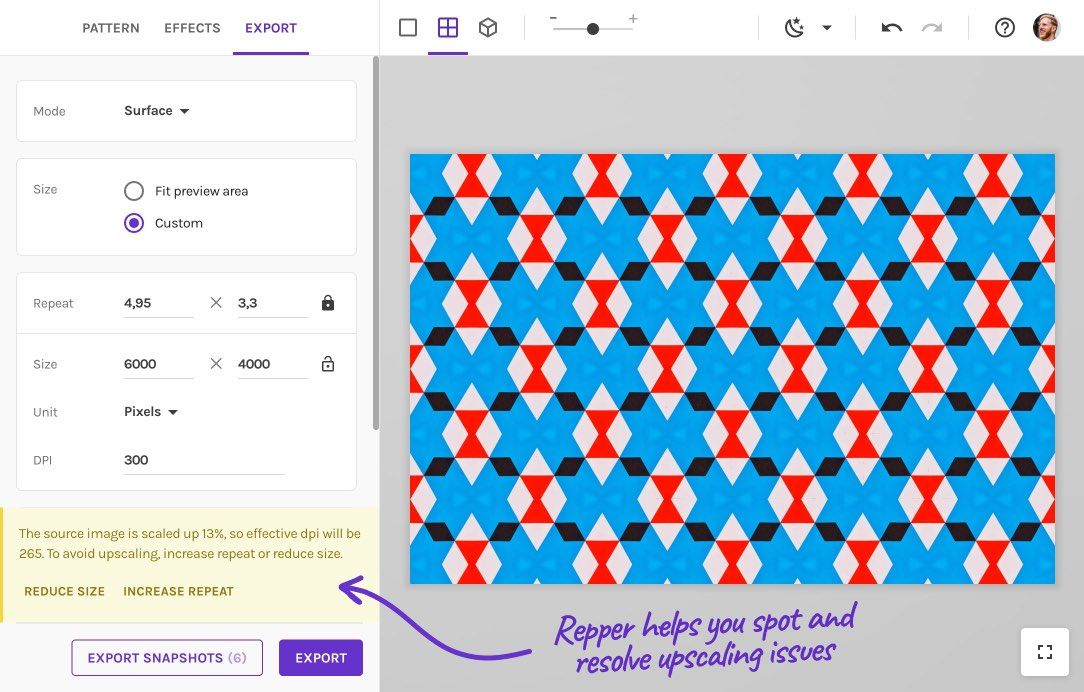Open the Effects tab
The width and height of the screenshot is (1084, 692).
(x=192, y=28)
